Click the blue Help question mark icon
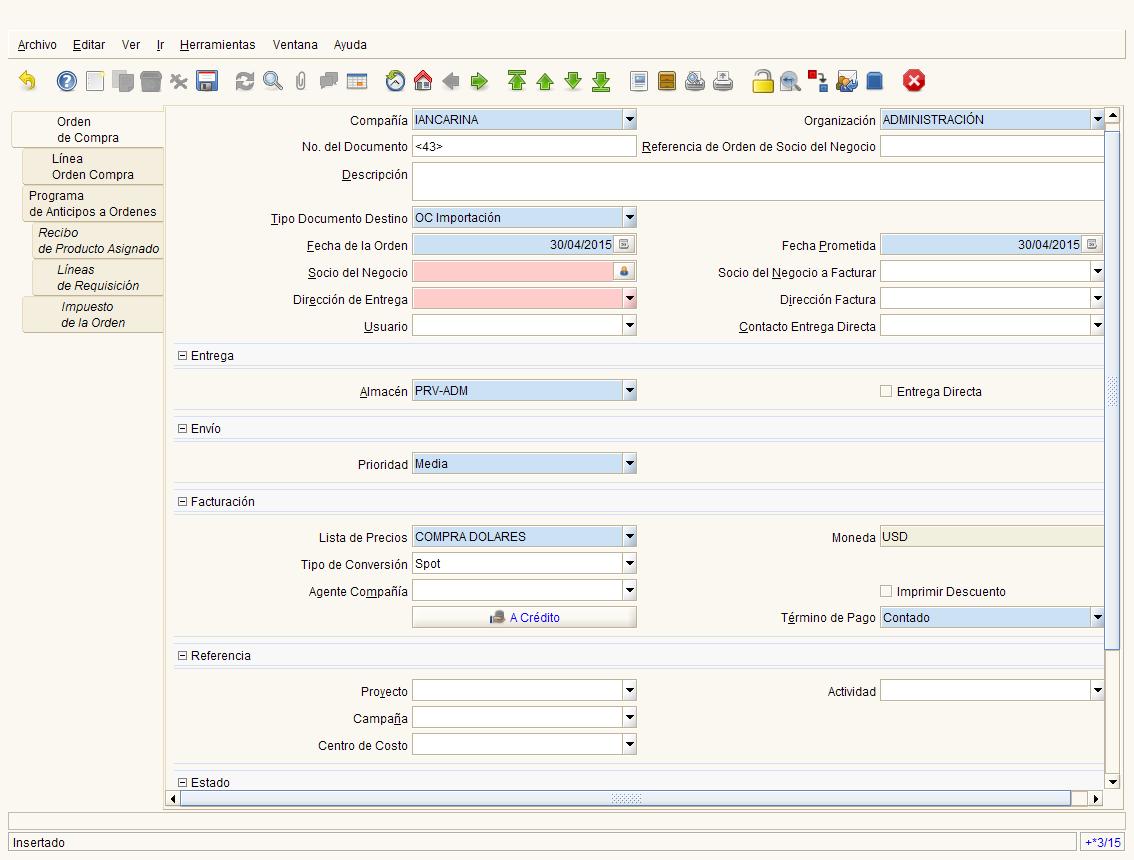1134x860 pixels. (x=67, y=81)
